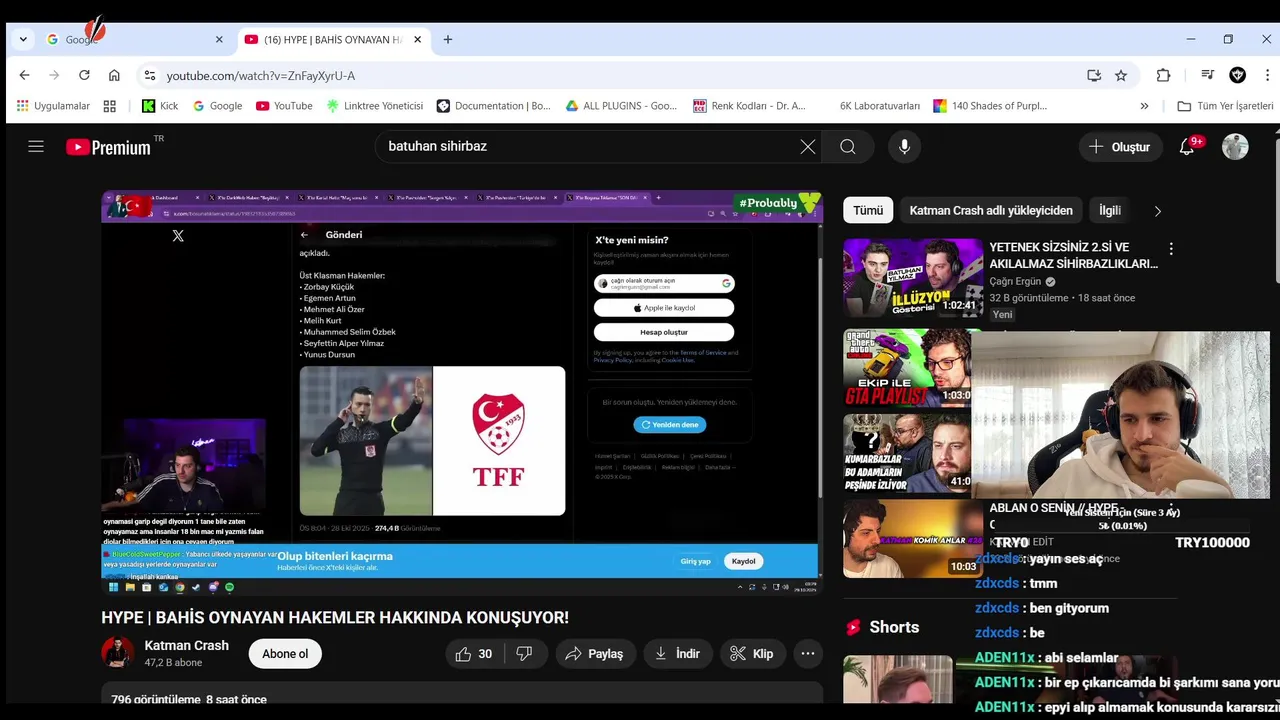Open the account avatar menu
The image size is (1280, 720).
(x=1235, y=147)
